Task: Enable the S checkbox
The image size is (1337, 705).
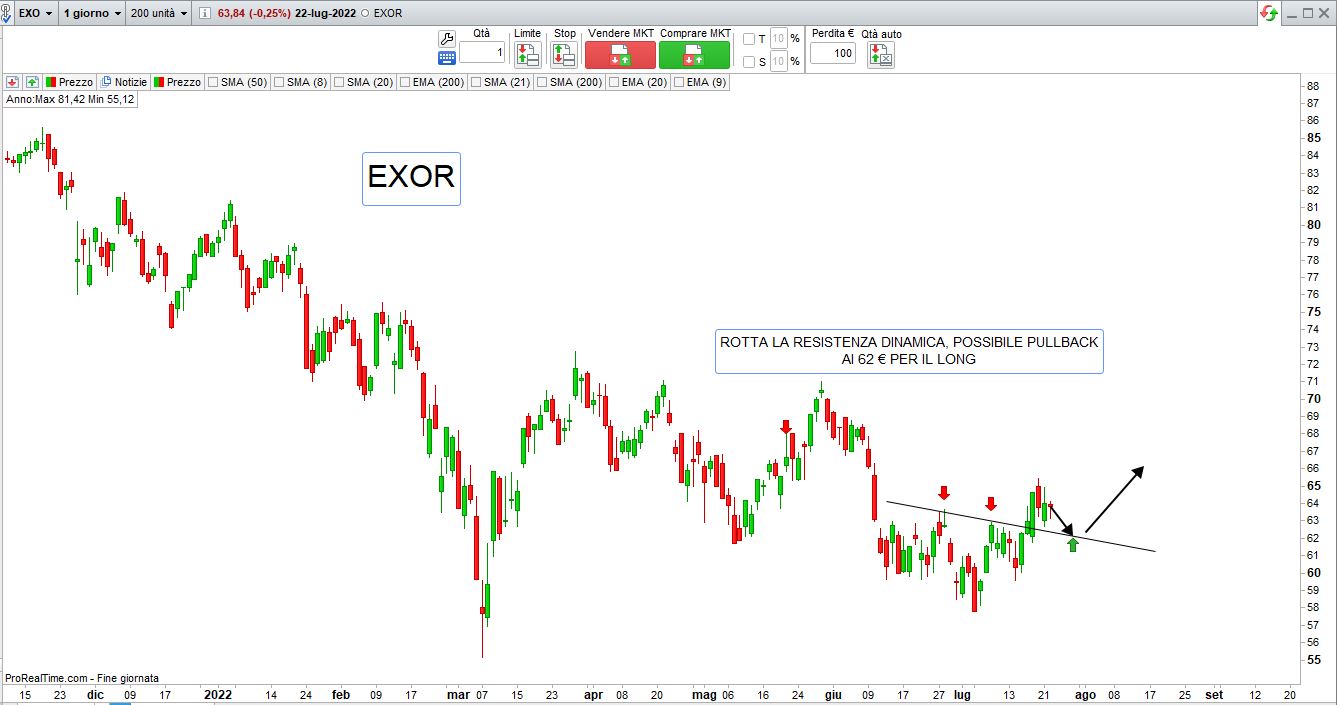Action: [x=749, y=62]
